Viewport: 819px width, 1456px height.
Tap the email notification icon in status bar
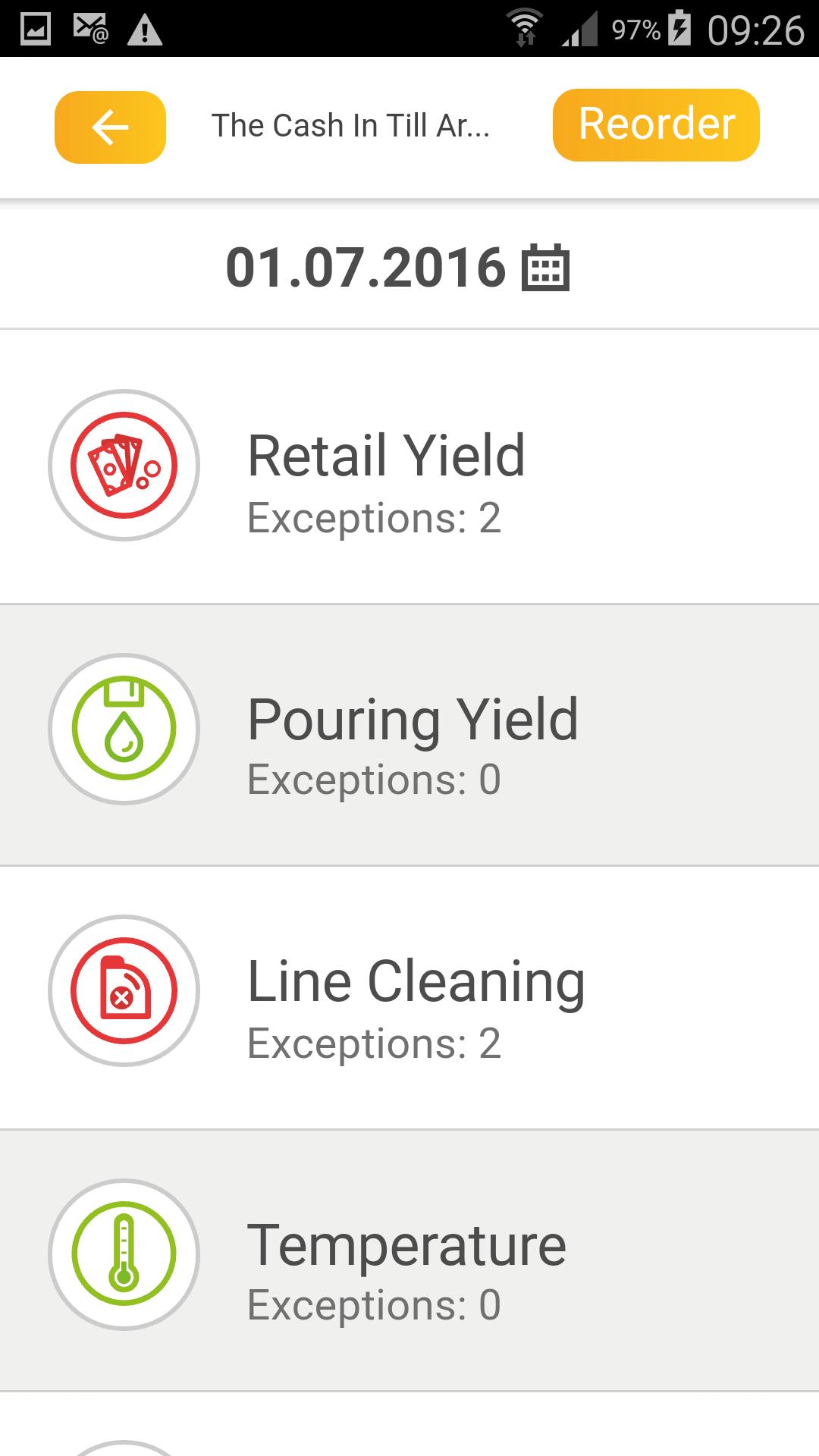pyautogui.click(x=90, y=29)
